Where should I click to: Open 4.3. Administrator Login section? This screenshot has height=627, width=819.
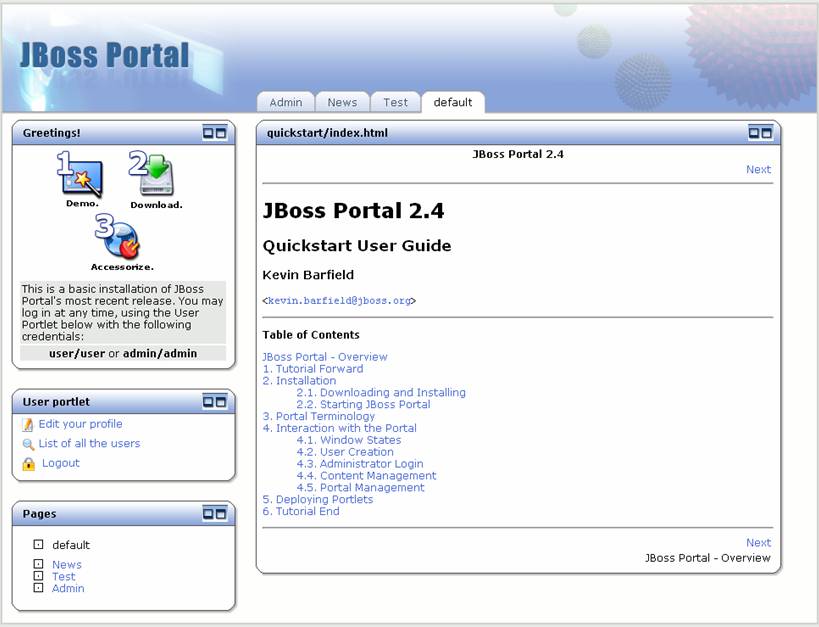tap(360, 464)
